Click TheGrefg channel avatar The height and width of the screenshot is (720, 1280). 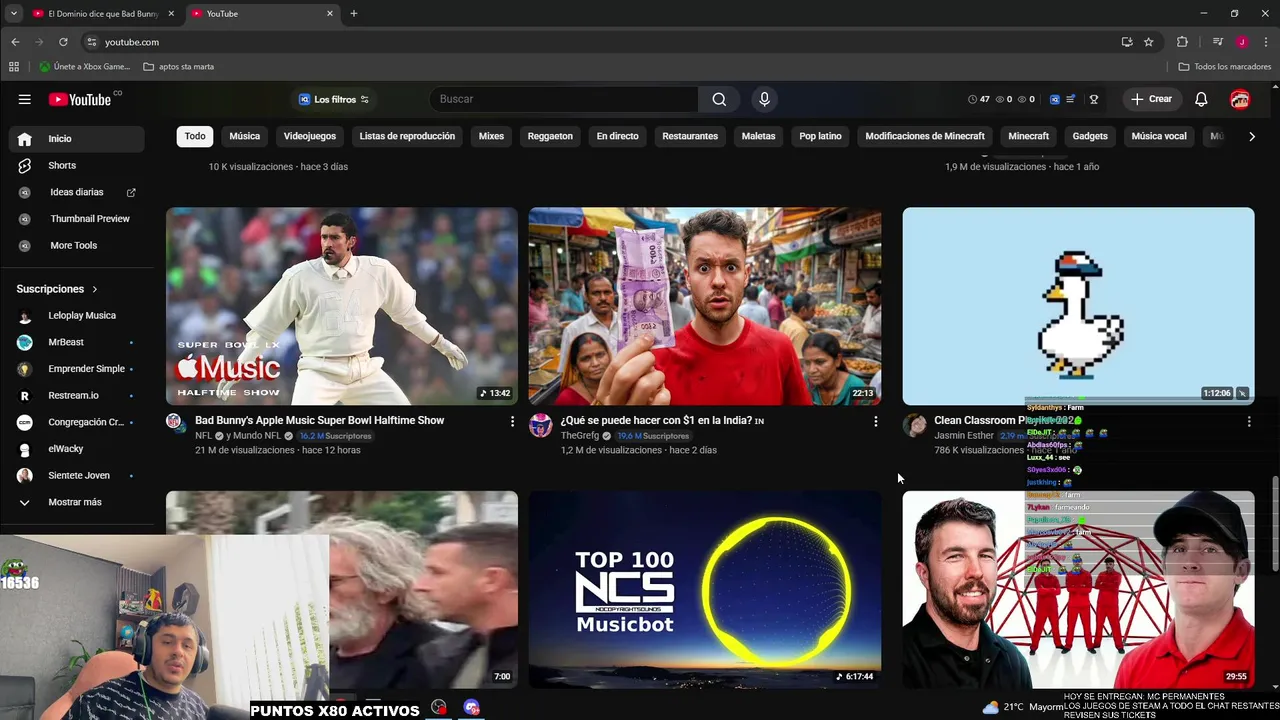540,425
